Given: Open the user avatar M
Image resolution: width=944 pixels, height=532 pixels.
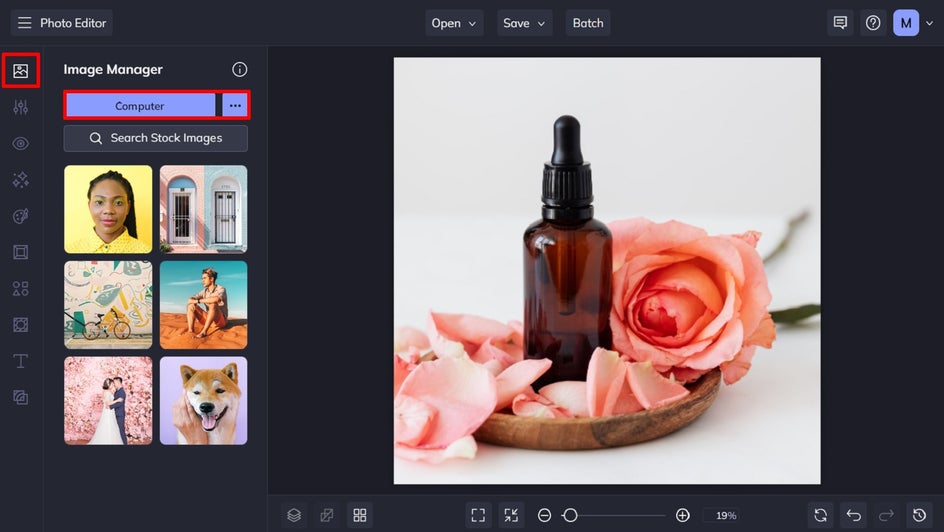Looking at the screenshot, I should pos(906,23).
